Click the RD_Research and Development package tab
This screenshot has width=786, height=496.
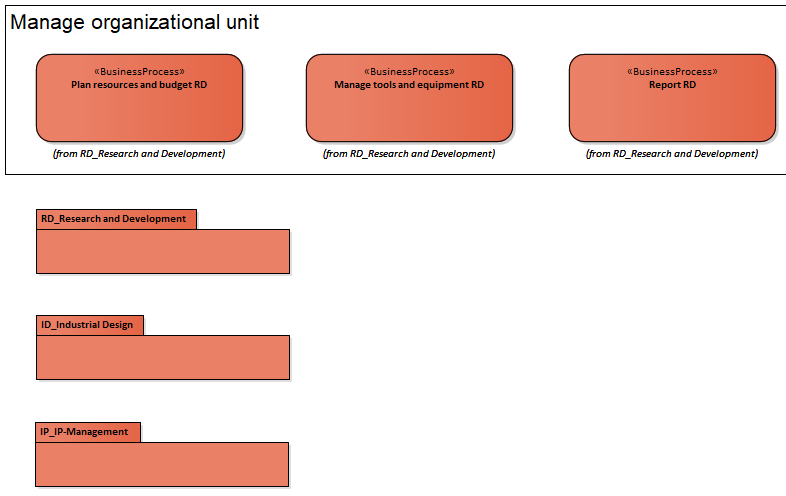point(114,219)
